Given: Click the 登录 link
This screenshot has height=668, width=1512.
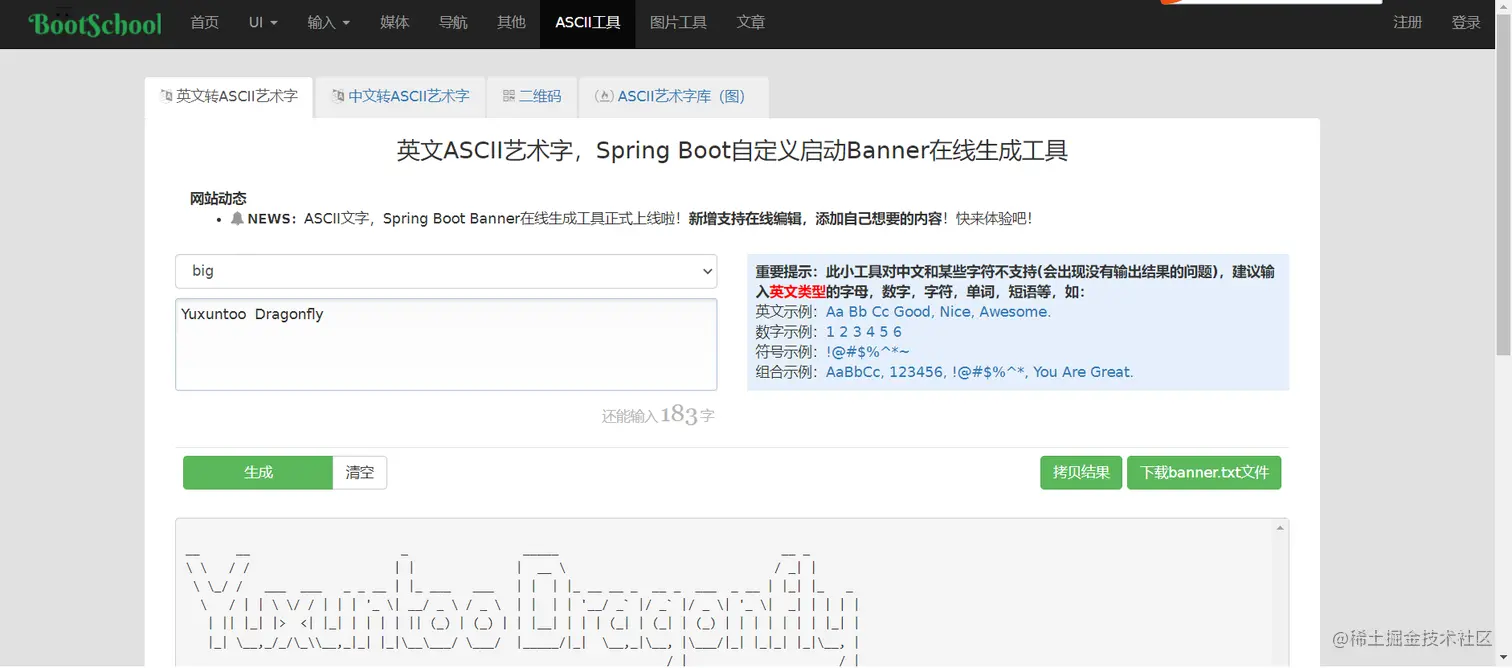Looking at the screenshot, I should 1466,22.
